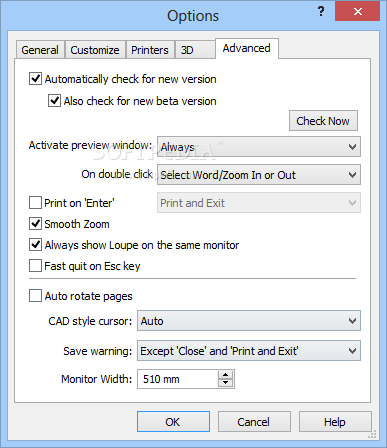Open Help for Options dialog

[335, 422]
